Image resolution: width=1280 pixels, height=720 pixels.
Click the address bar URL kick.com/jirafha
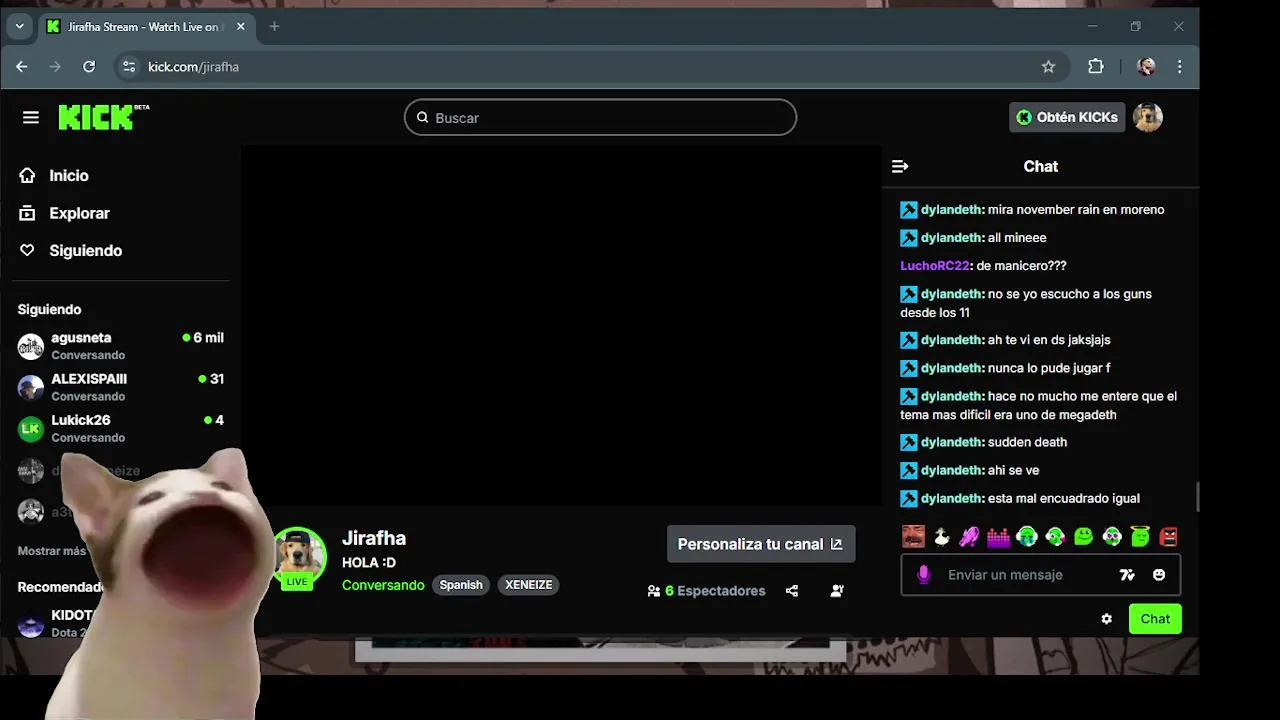(193, 67)
